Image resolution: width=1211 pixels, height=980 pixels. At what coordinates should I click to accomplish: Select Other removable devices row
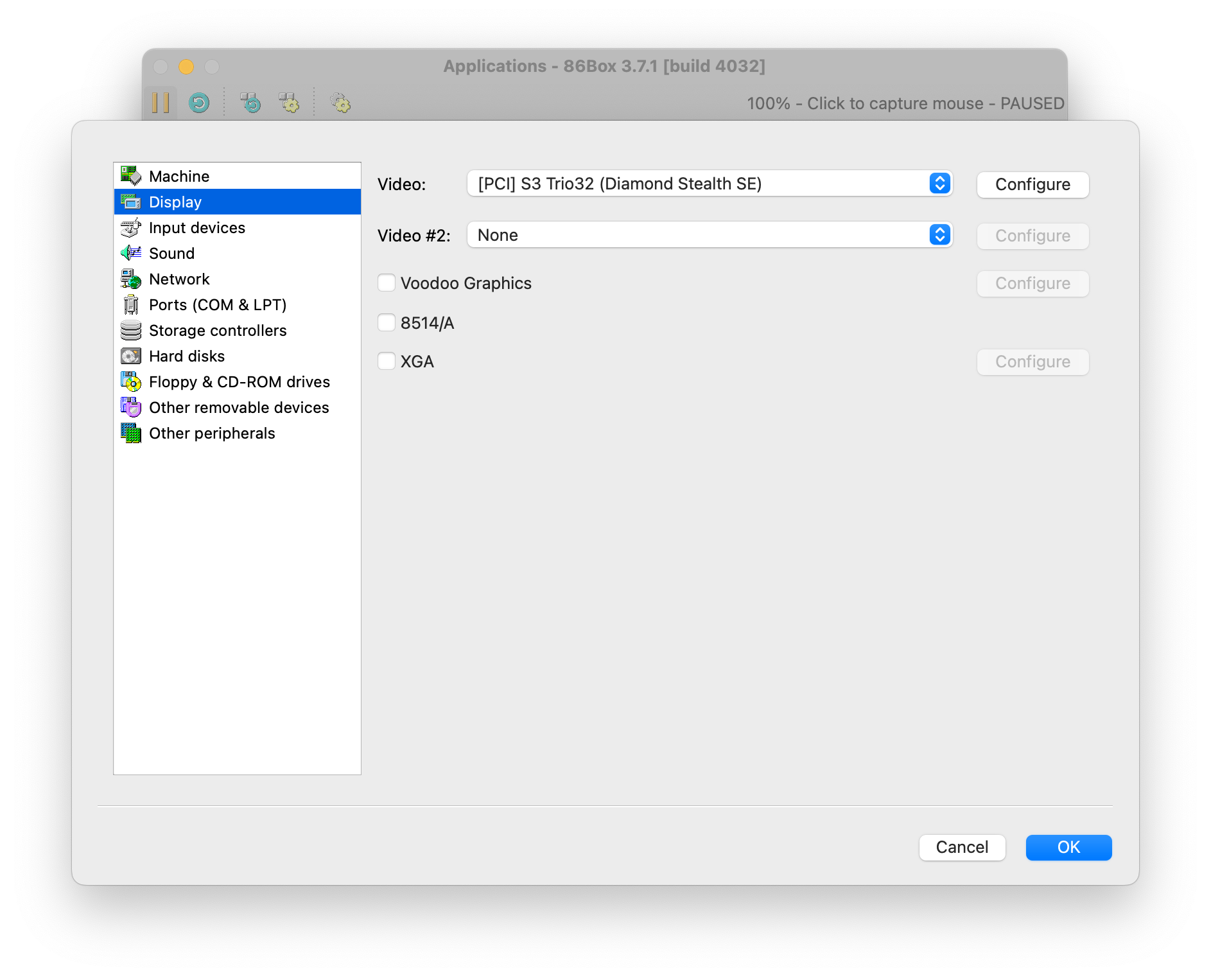(x=237, y=407)
